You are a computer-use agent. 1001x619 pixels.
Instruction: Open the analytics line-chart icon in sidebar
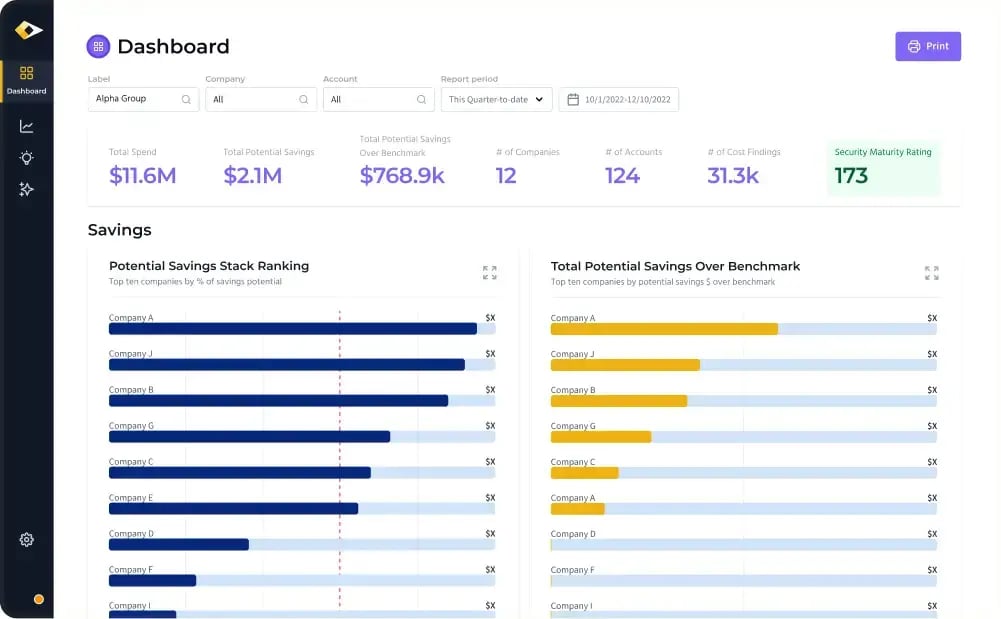[x=26, y=126]
